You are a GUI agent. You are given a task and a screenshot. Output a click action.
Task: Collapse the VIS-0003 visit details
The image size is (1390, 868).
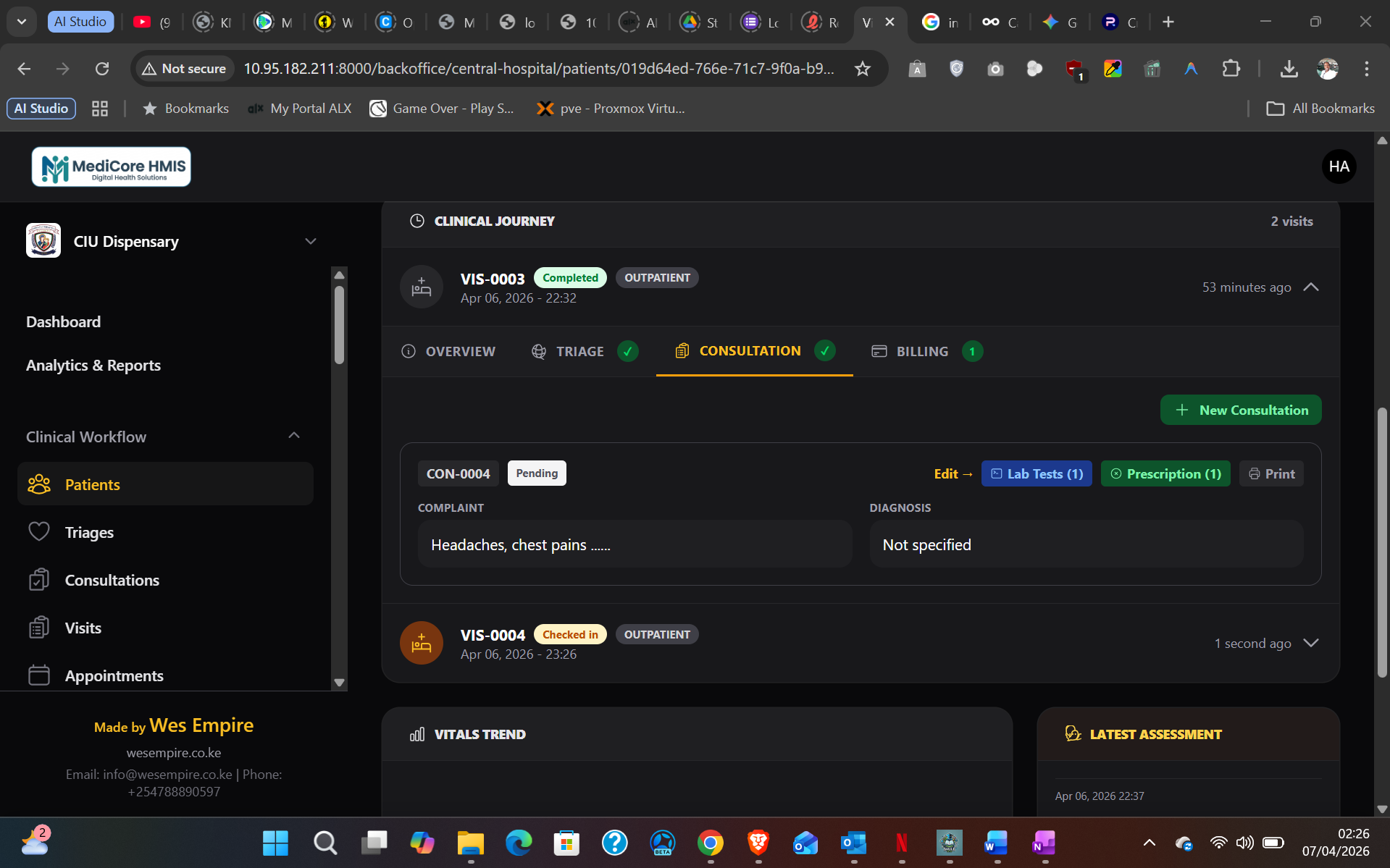pyautogui.click(x=1310, y=287)
